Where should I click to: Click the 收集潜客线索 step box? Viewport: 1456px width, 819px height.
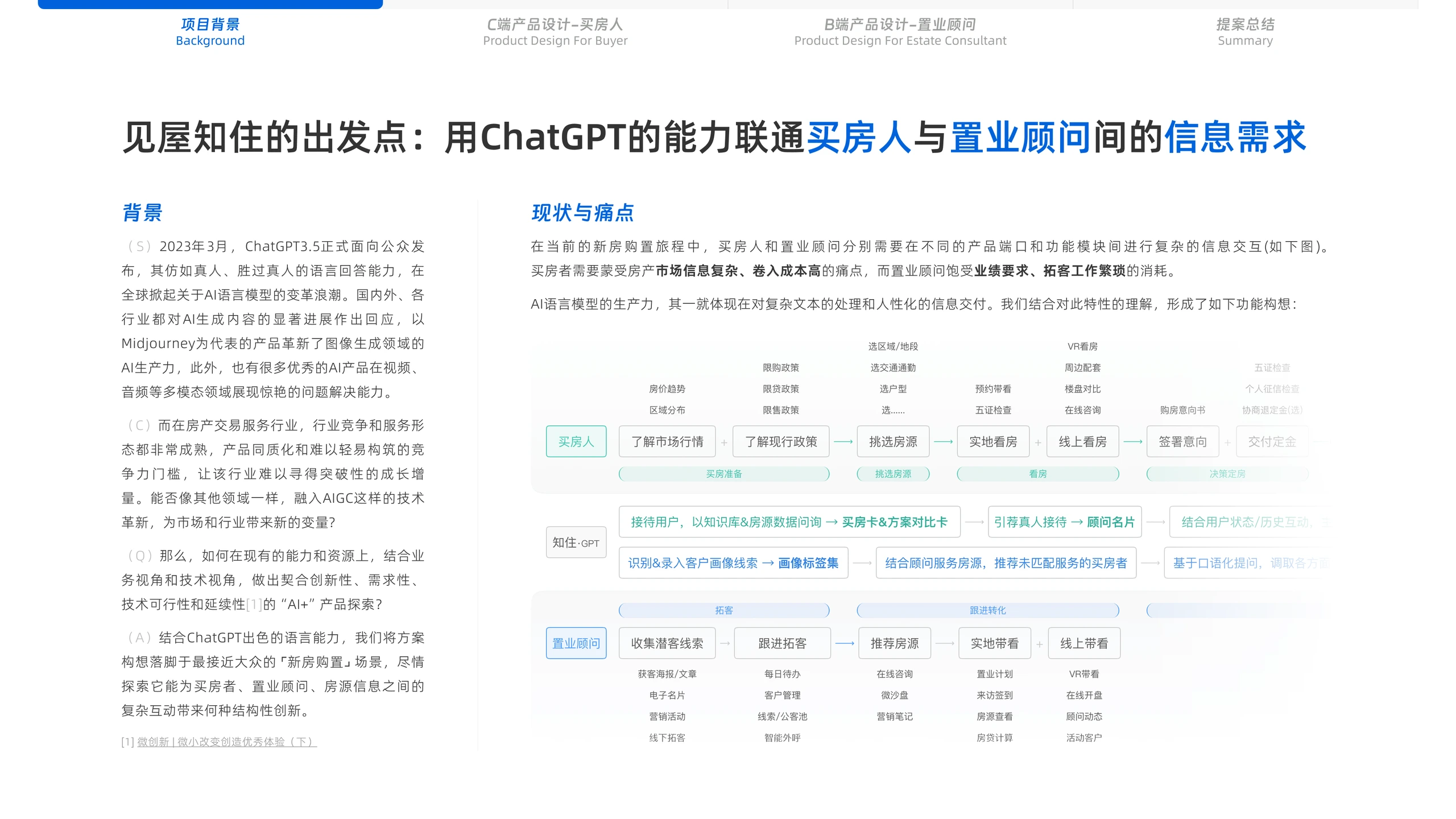(667, 643)
